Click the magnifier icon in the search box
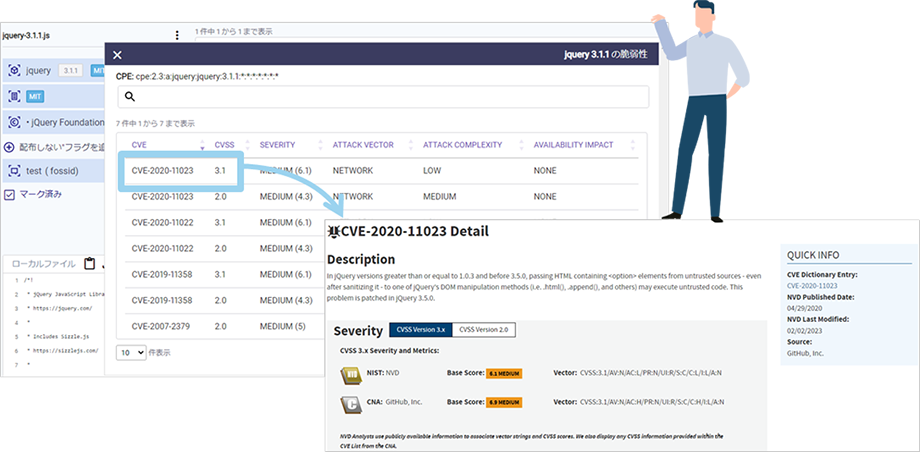Image resolution: width=920 pixels, height=452 pixels. point(130,97)
